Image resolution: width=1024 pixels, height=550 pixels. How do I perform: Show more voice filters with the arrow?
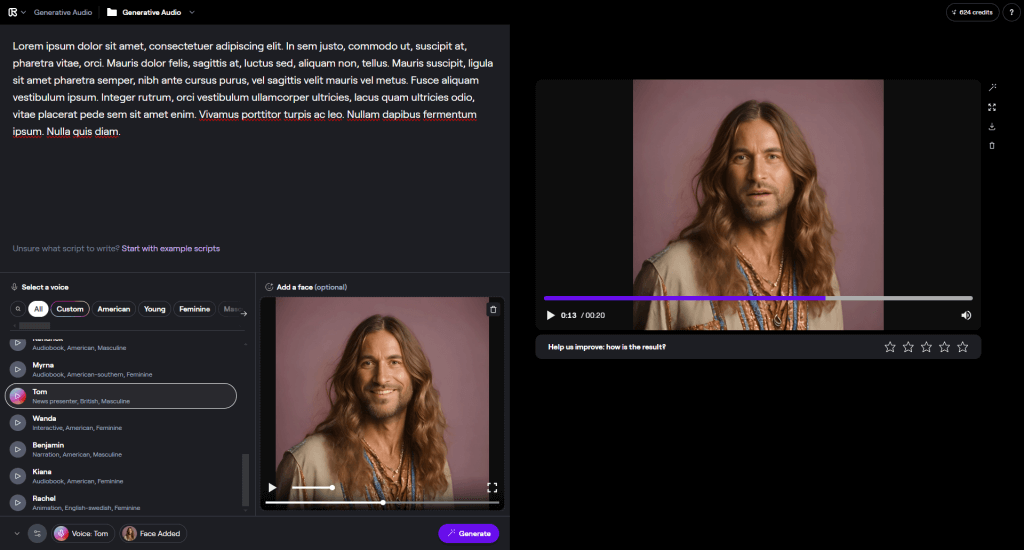tap(244, 314)
